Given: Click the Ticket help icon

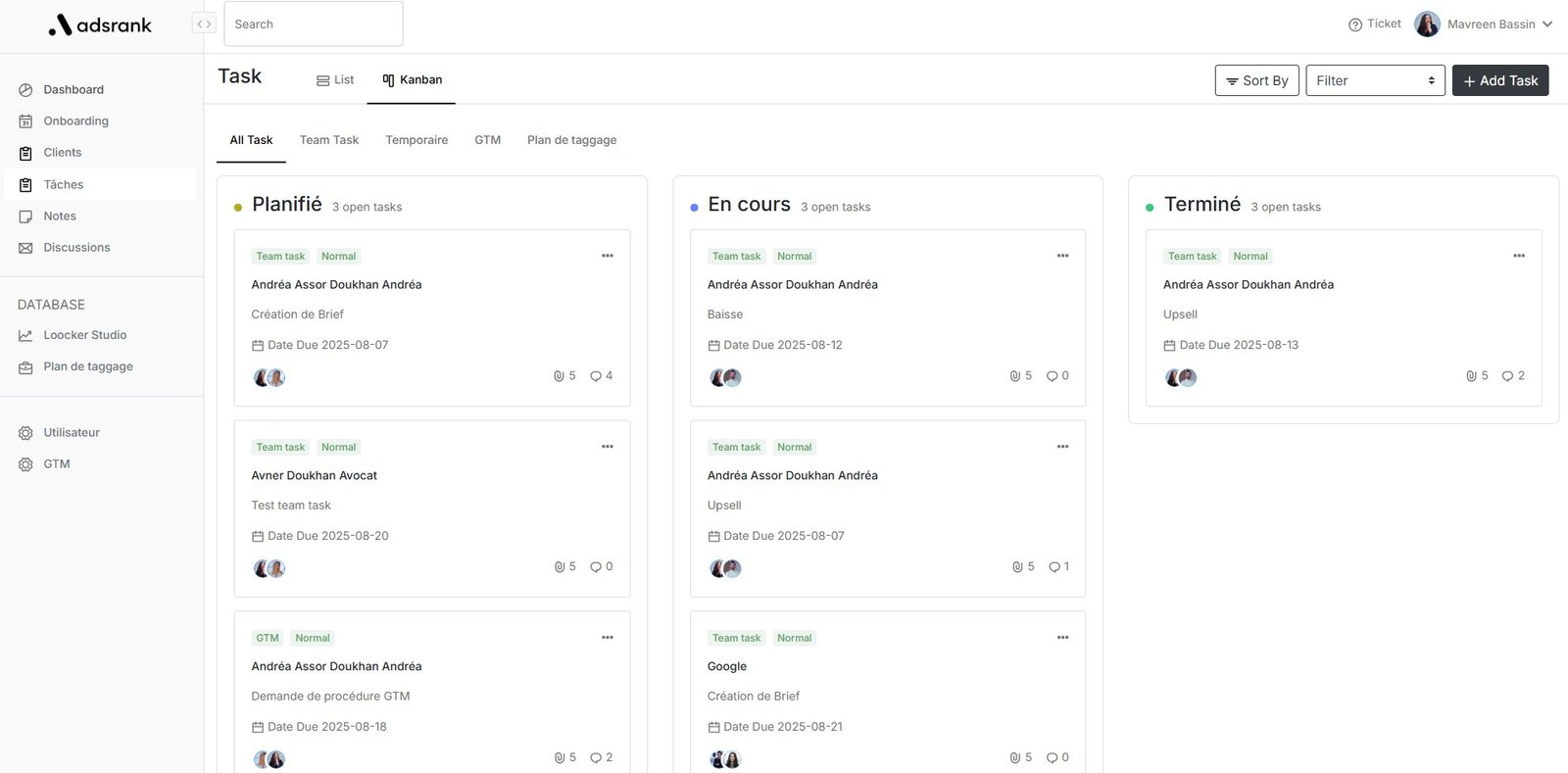Looking at the screenshot, I should [1355, 24].
